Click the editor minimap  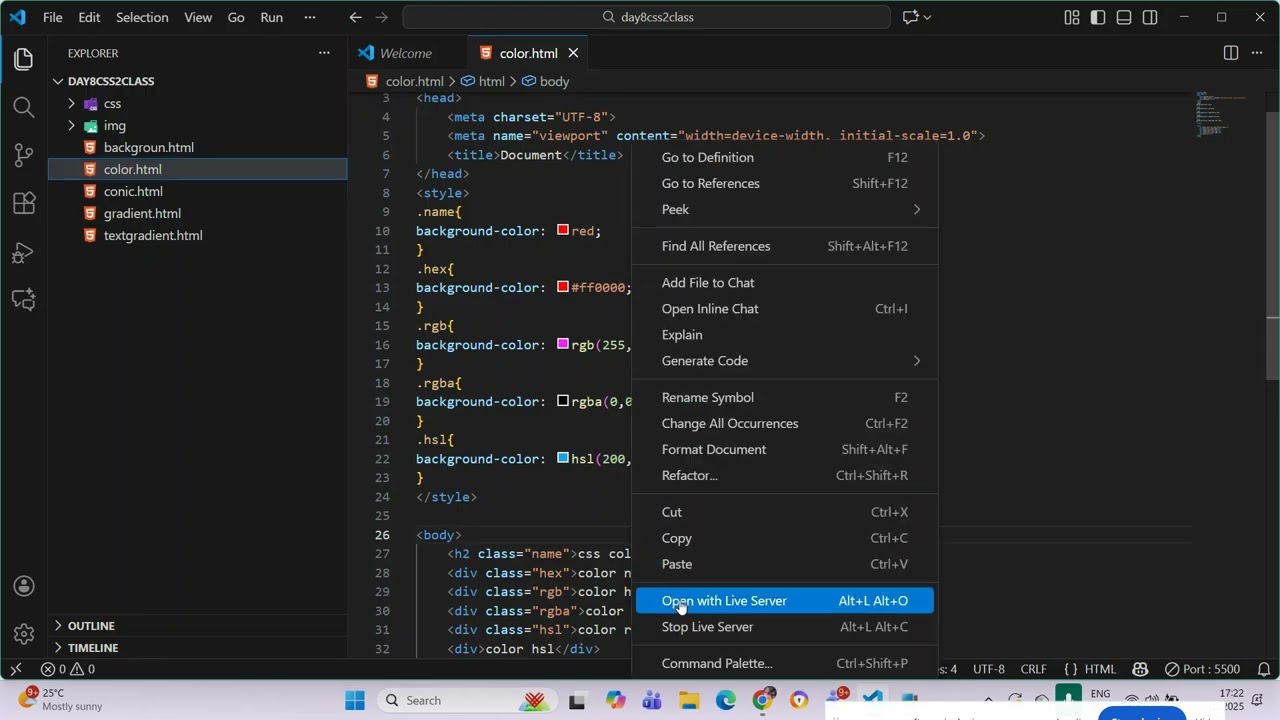point(1220,115)
